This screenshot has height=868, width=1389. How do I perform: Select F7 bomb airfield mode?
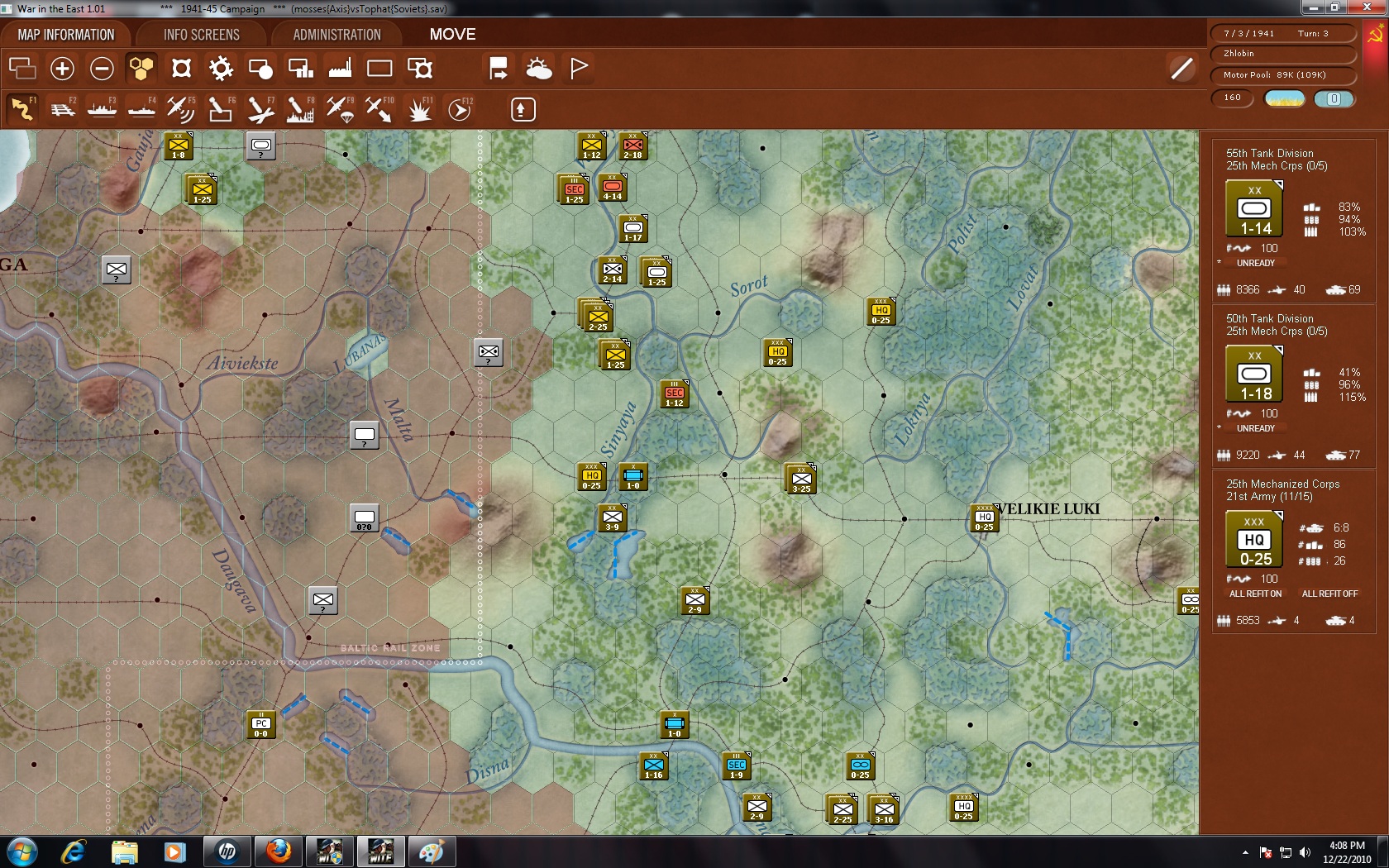pos(260,109)
